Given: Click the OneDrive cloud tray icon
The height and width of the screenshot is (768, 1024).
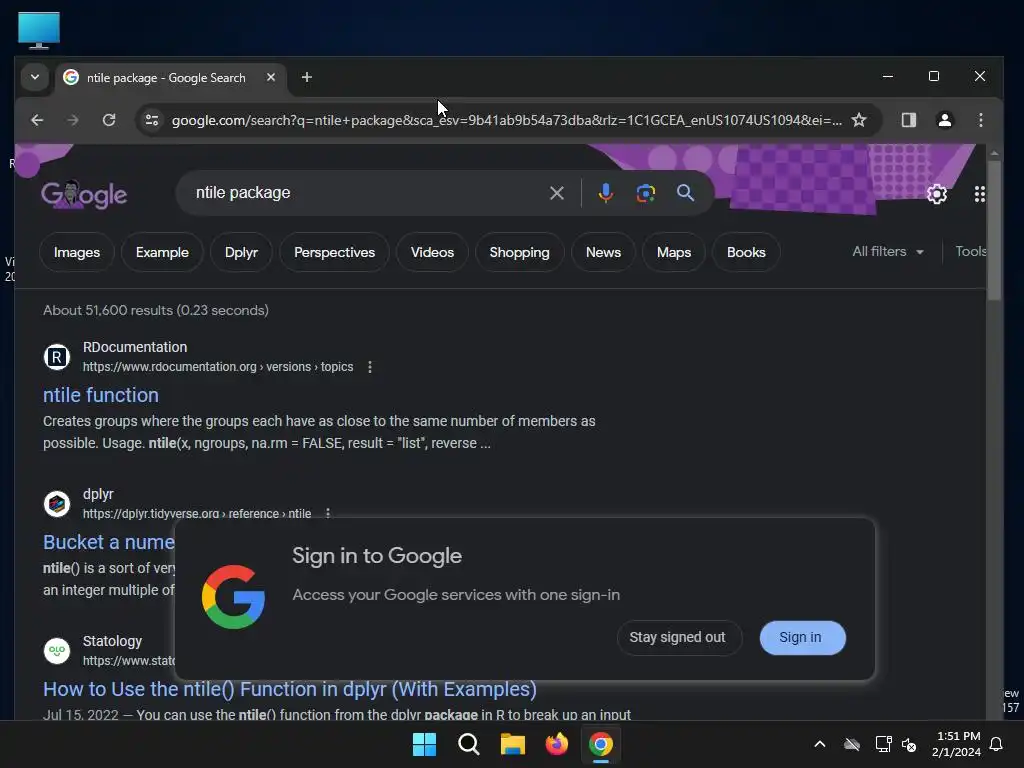Looking at the screenshot, I should [852, 744].
